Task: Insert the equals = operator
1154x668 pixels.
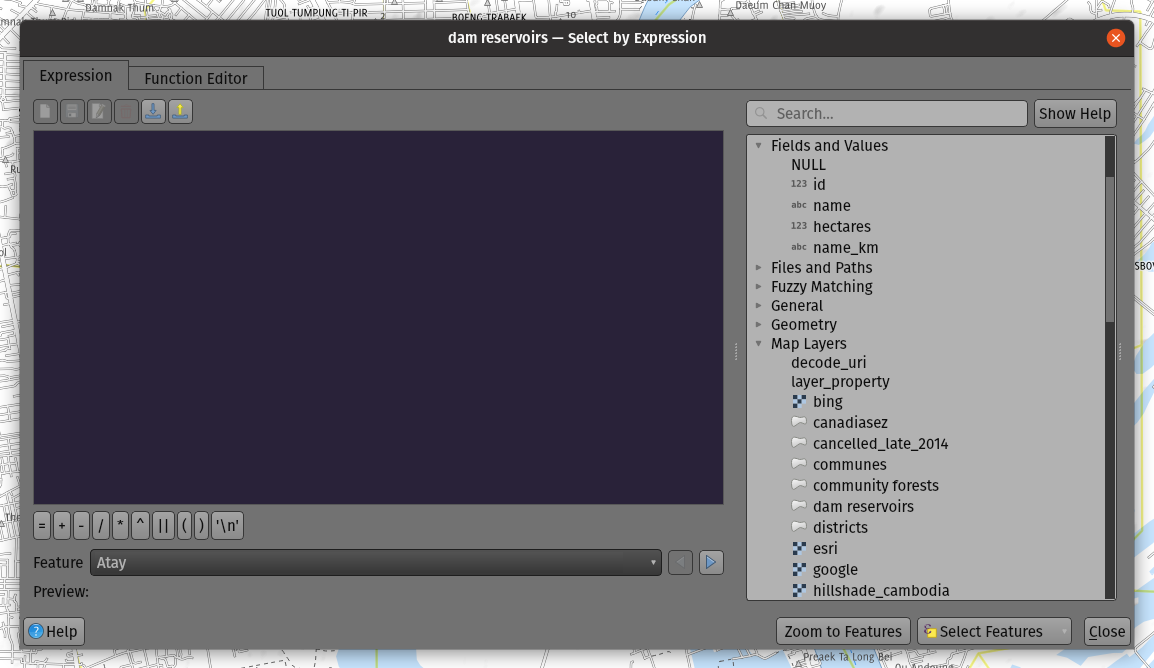Action: click(x=42, y=526)
